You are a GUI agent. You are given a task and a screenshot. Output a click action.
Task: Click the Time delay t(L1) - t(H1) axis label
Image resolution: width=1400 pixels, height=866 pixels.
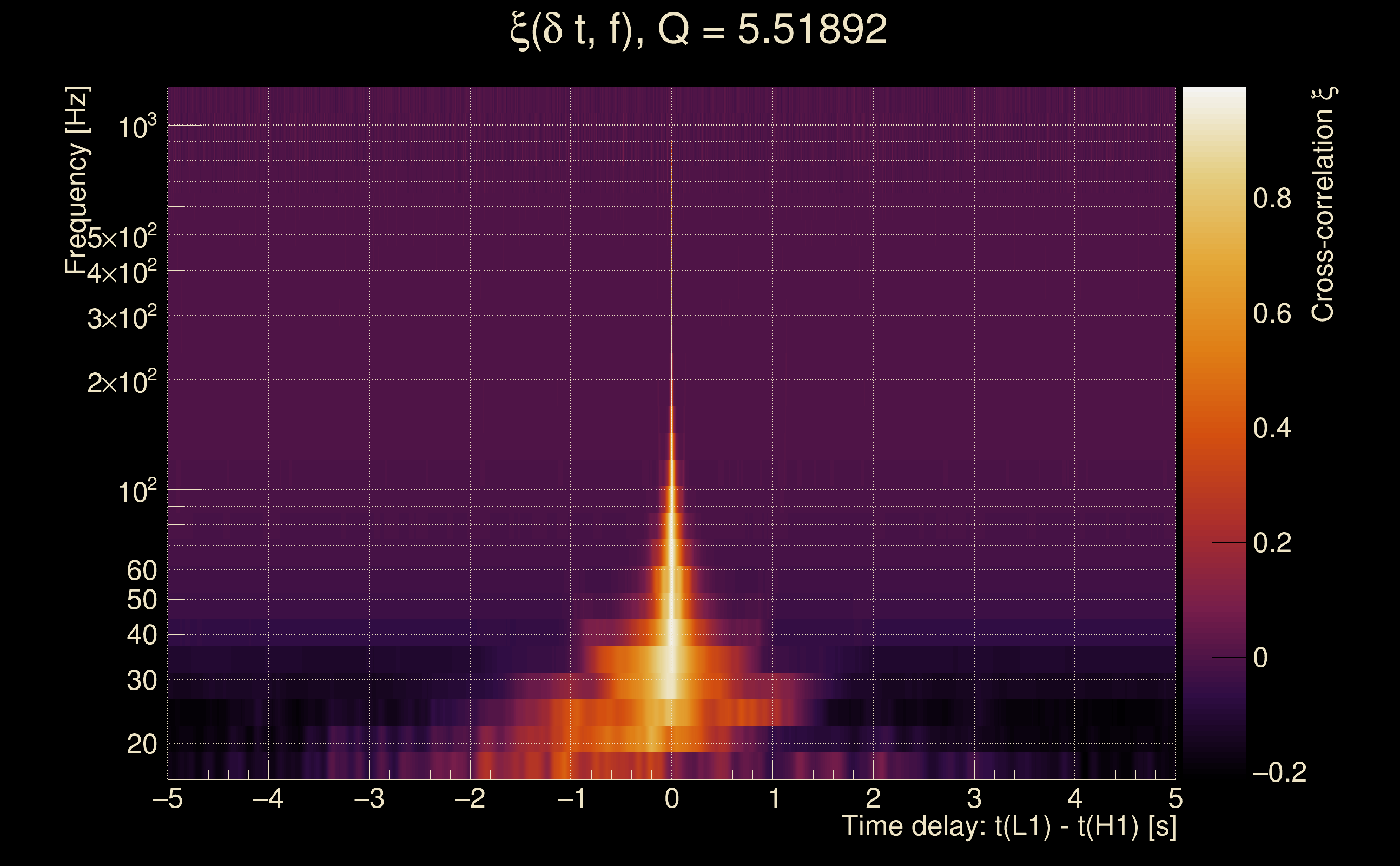(x=1008, y=826)
